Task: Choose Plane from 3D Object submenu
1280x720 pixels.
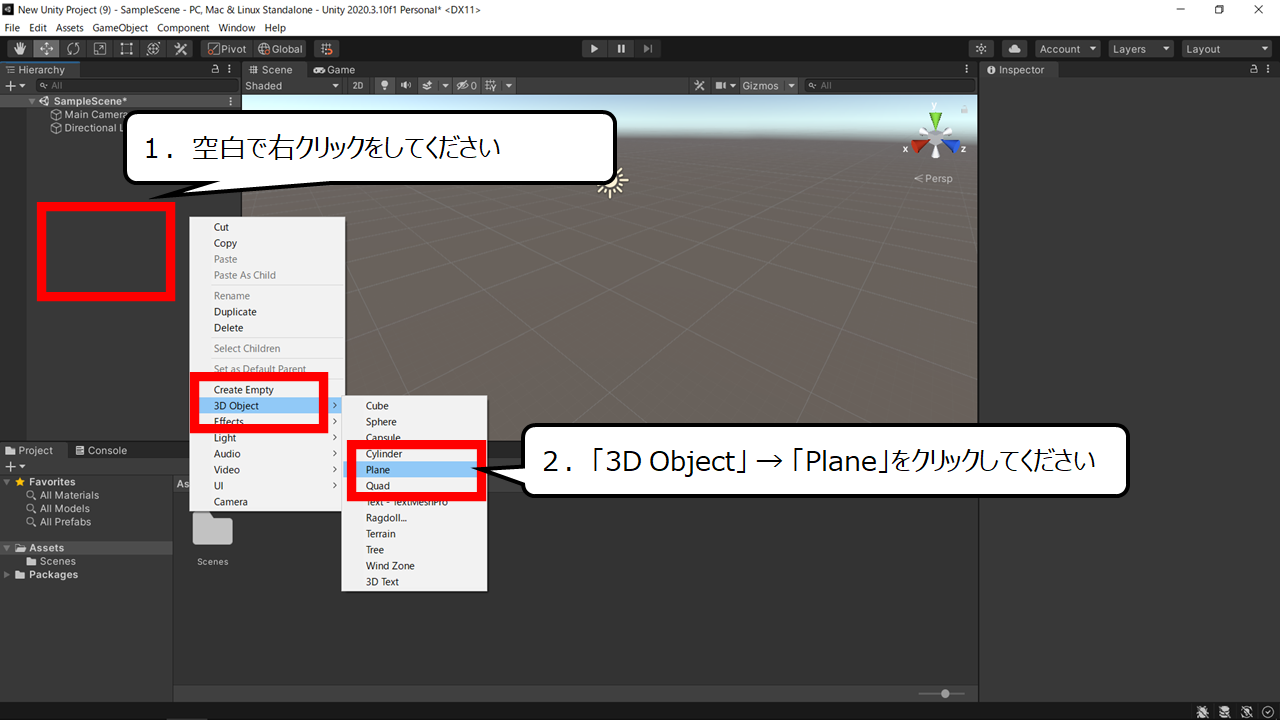Action: click(414, 470)
